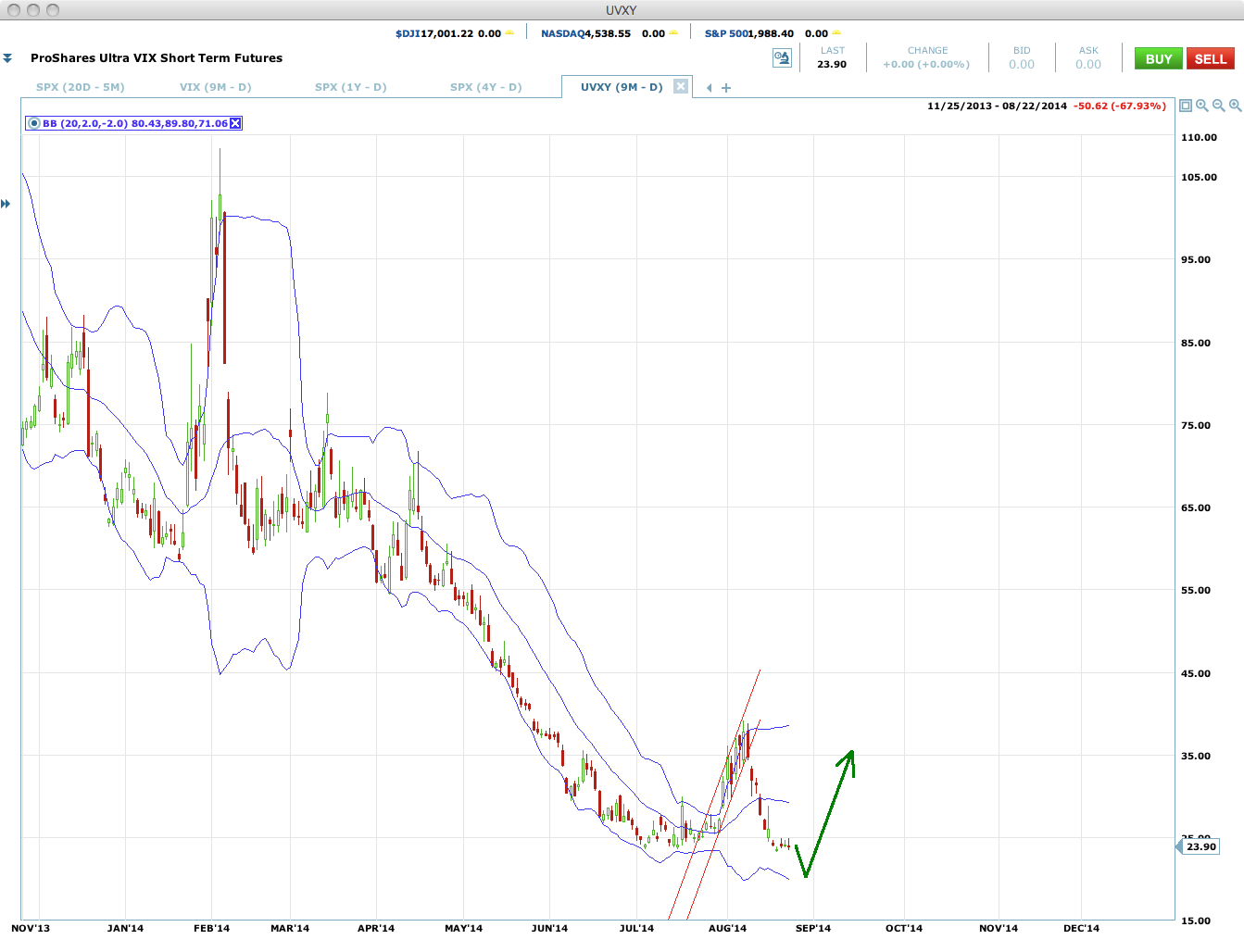Screen dimensions: 1244x952
Task: Click the -50.62 (-67.93%) period change
Action: [1120, 106]
